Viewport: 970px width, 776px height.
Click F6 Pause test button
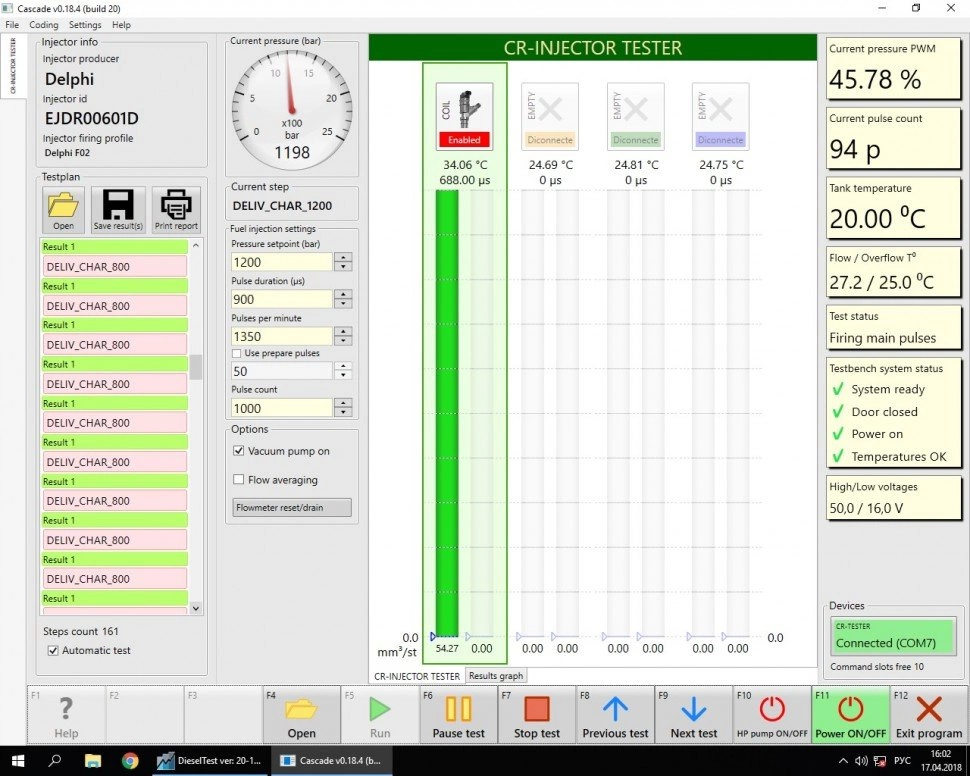pyautogui.click(x=458, y=715)
